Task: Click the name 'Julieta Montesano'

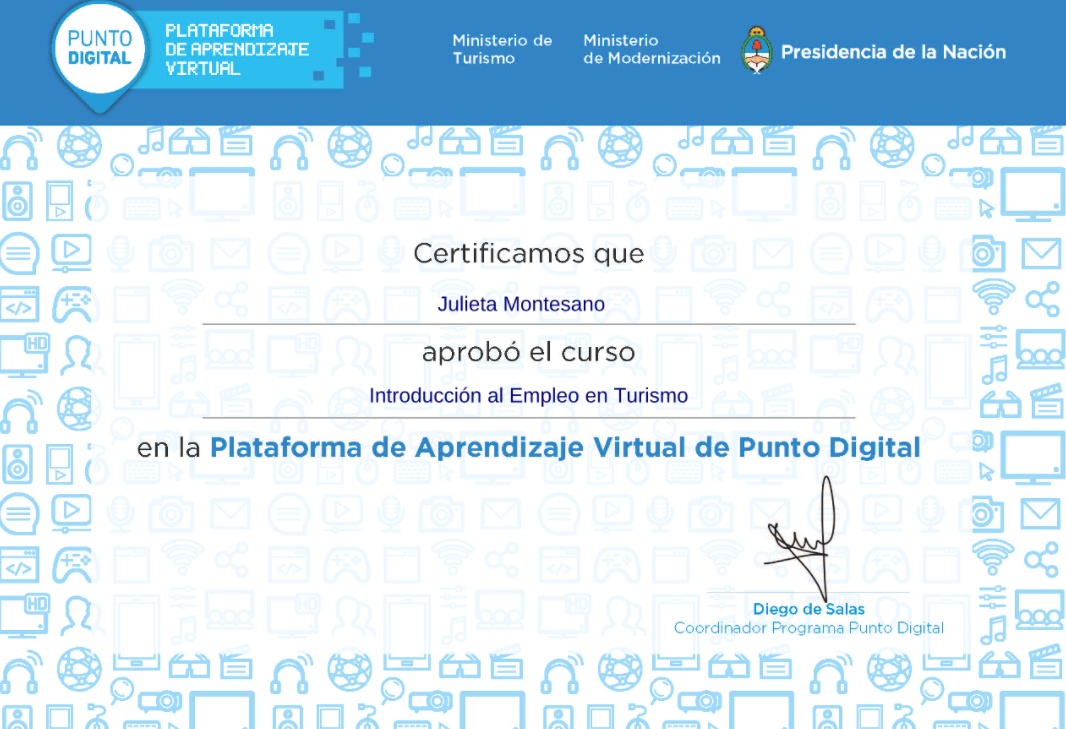Action: click(x=521, y=304)
